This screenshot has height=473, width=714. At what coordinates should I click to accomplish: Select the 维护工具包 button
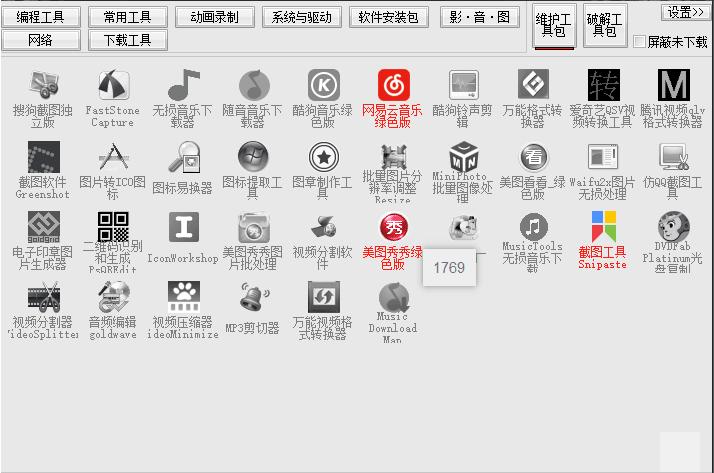point(554,25)
